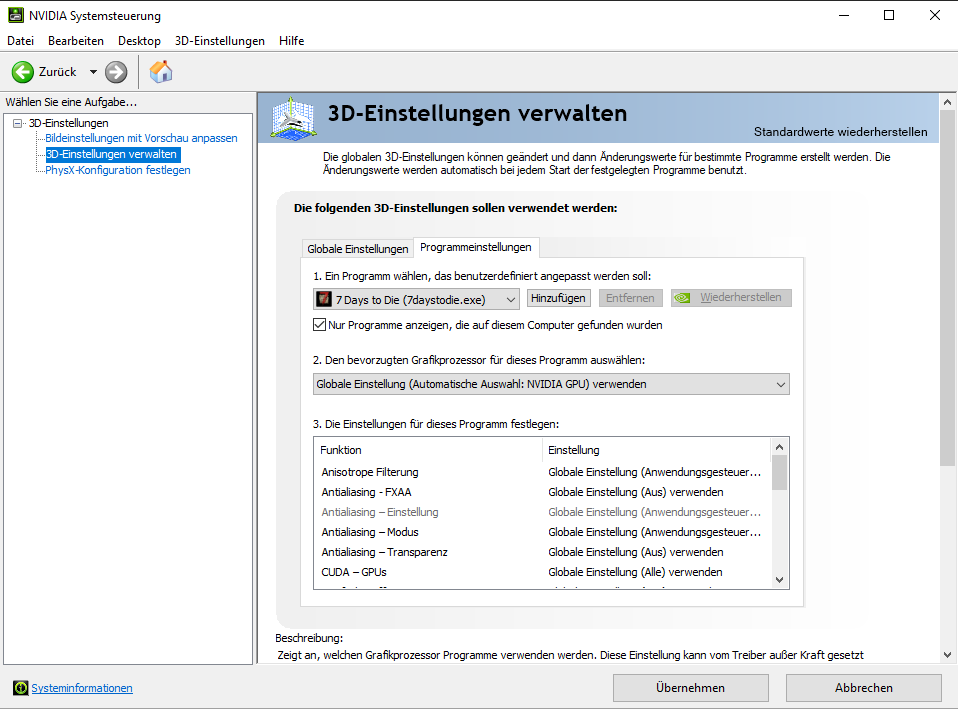
Task: Open the back history dropdown arrow
Action: click(93, 72)
